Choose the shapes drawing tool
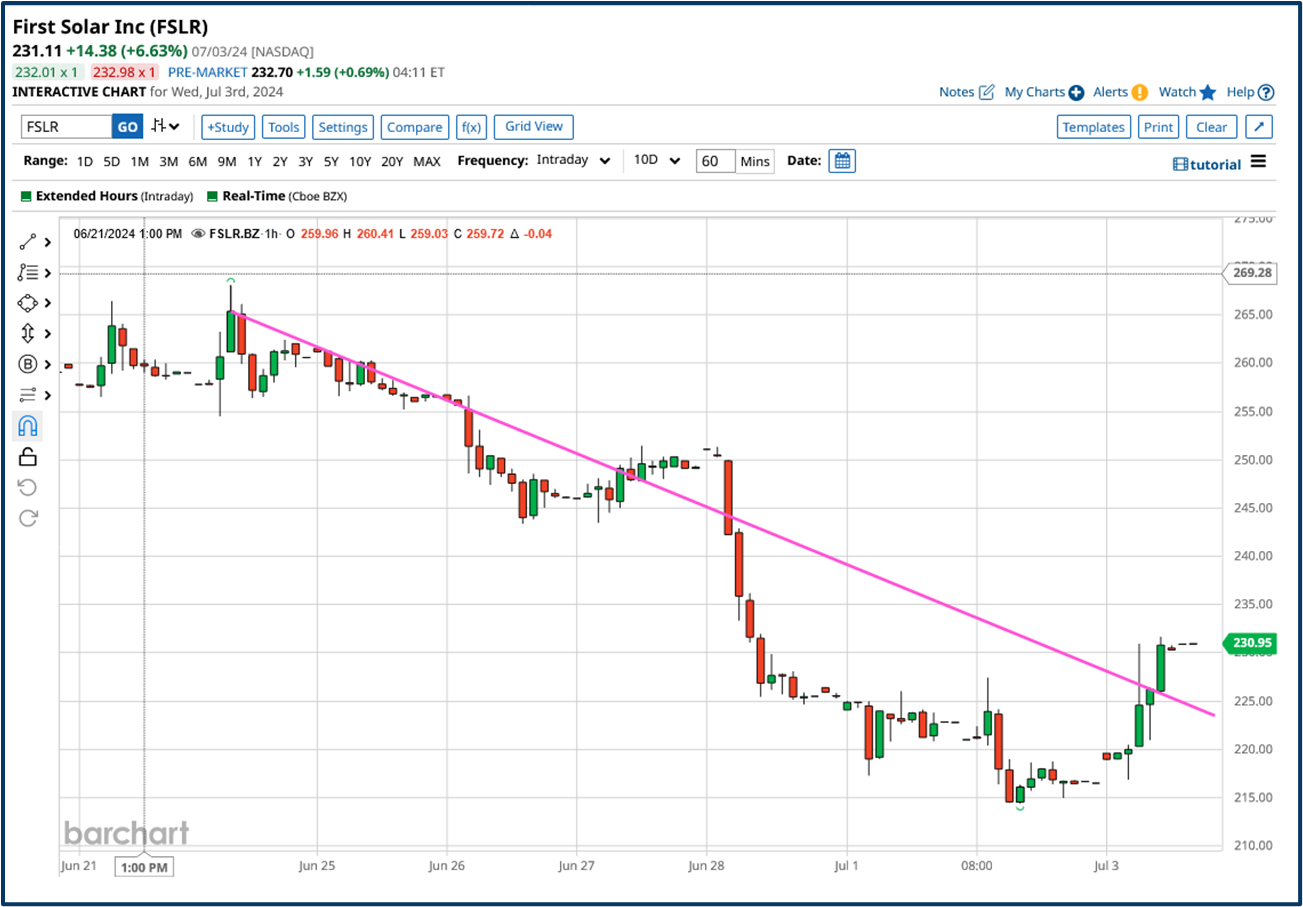This screenshot has width=1303, height=907. tap(27, 303)
